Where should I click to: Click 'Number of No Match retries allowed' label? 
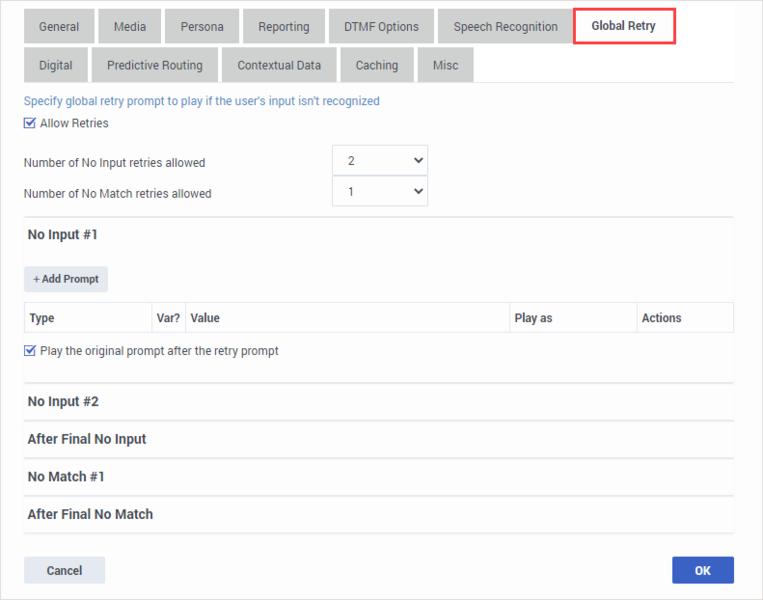[x=117, y=194]
